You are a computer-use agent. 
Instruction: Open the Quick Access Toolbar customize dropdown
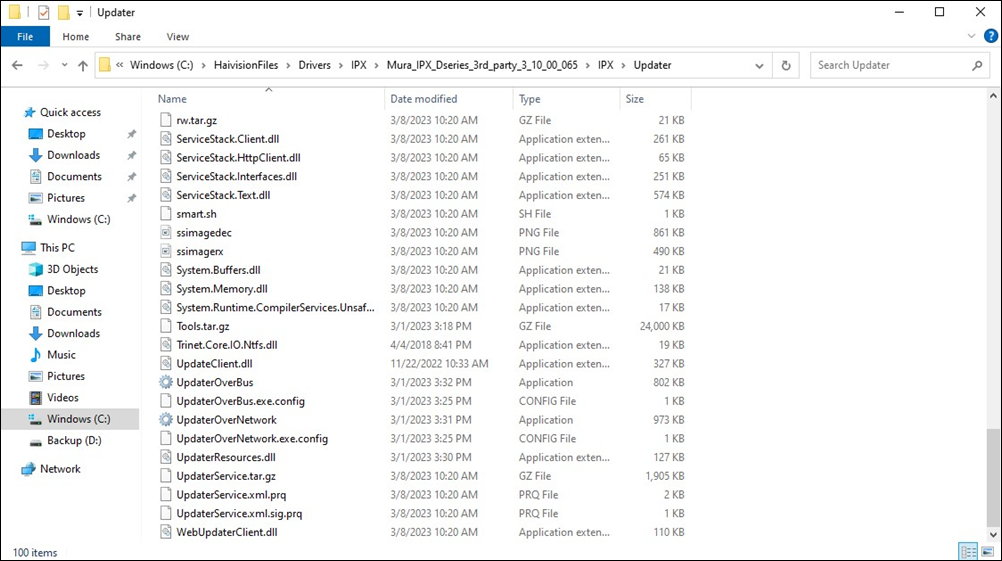coord(80,13)
